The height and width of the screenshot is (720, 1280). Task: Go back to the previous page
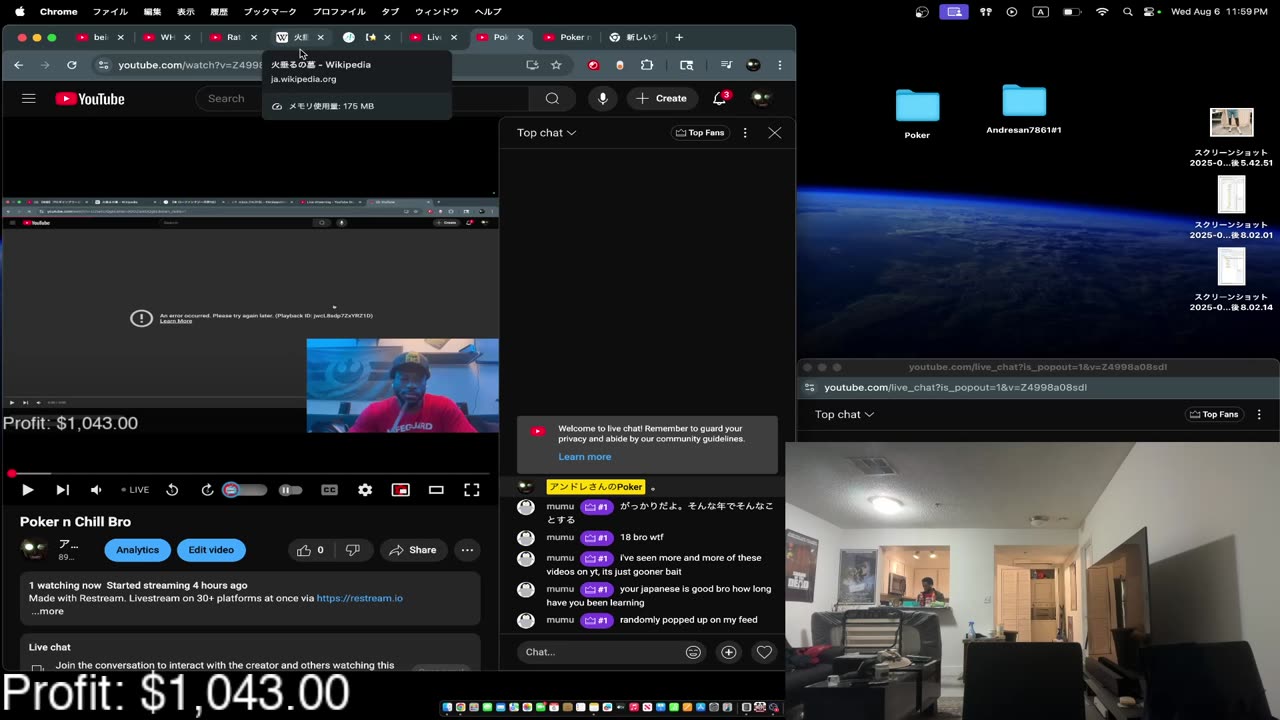pyautogui.click(x=18, y=65)
